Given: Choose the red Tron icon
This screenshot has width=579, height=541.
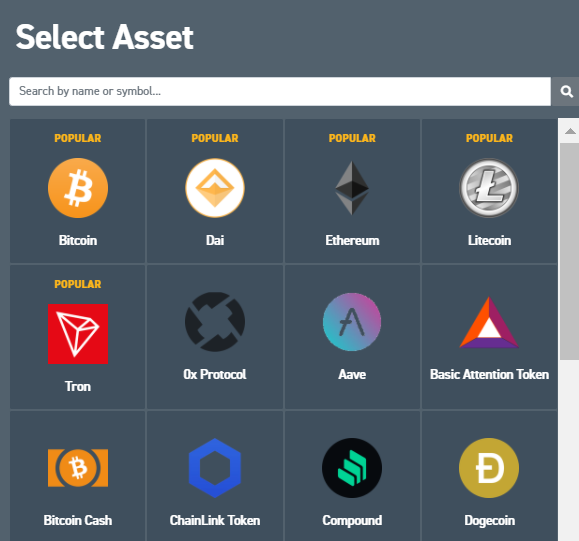Looking at the screenshot, I should (78, 334).
